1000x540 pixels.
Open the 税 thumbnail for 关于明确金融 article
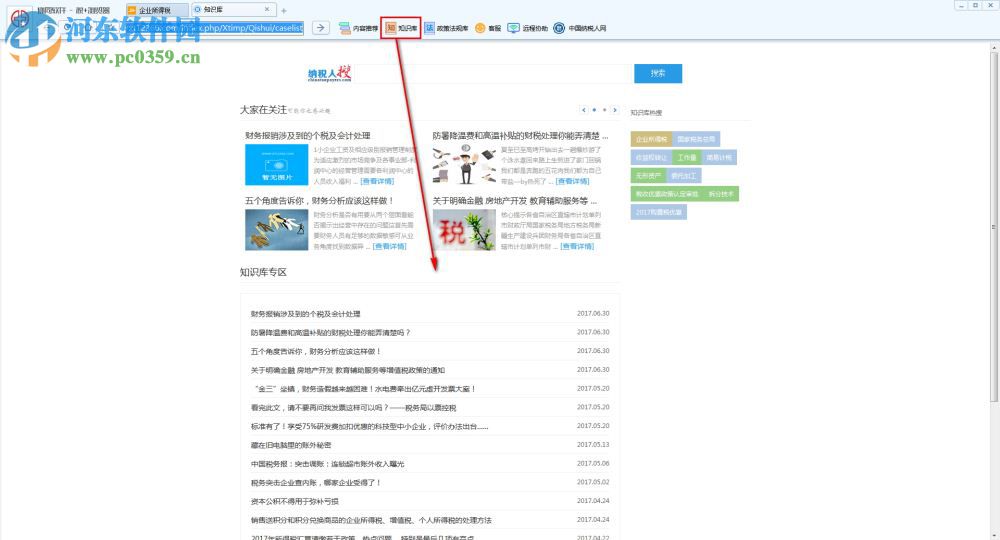(464, 230)
